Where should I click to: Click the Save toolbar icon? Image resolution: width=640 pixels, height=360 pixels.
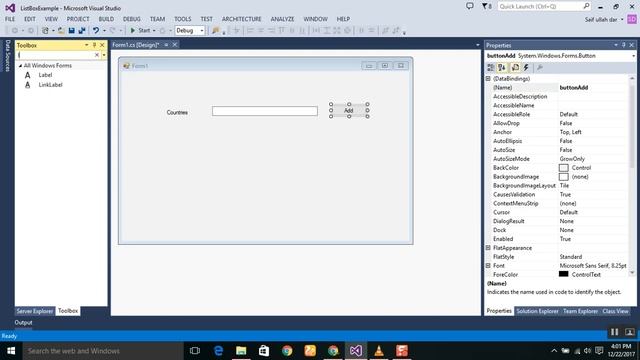(72, 30)
